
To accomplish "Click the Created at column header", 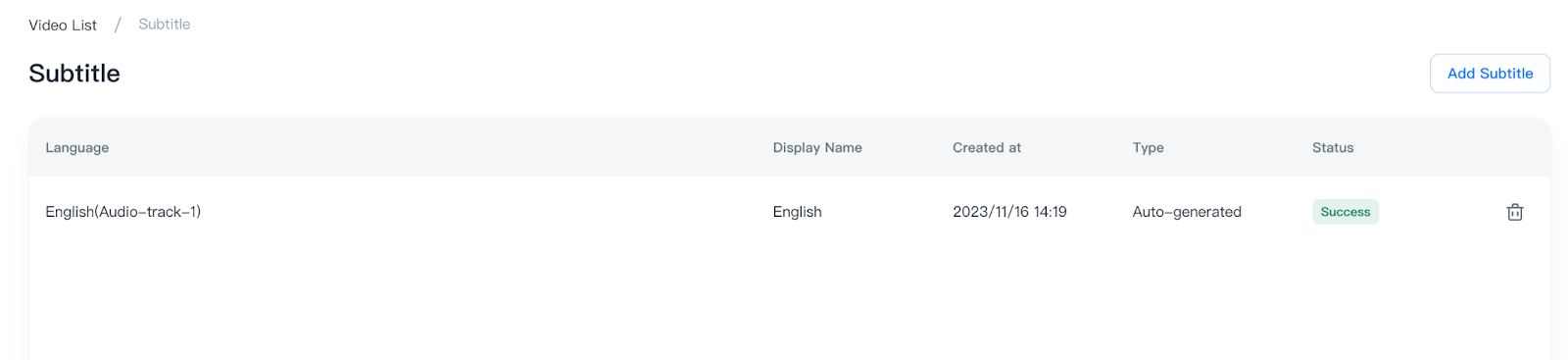I will point(987,148).
